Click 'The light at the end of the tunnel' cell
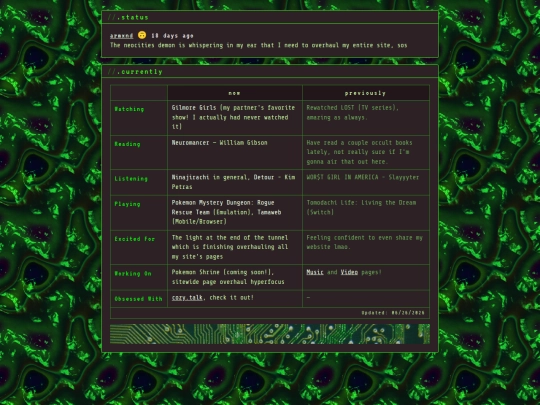 click(x=235, y=247)
